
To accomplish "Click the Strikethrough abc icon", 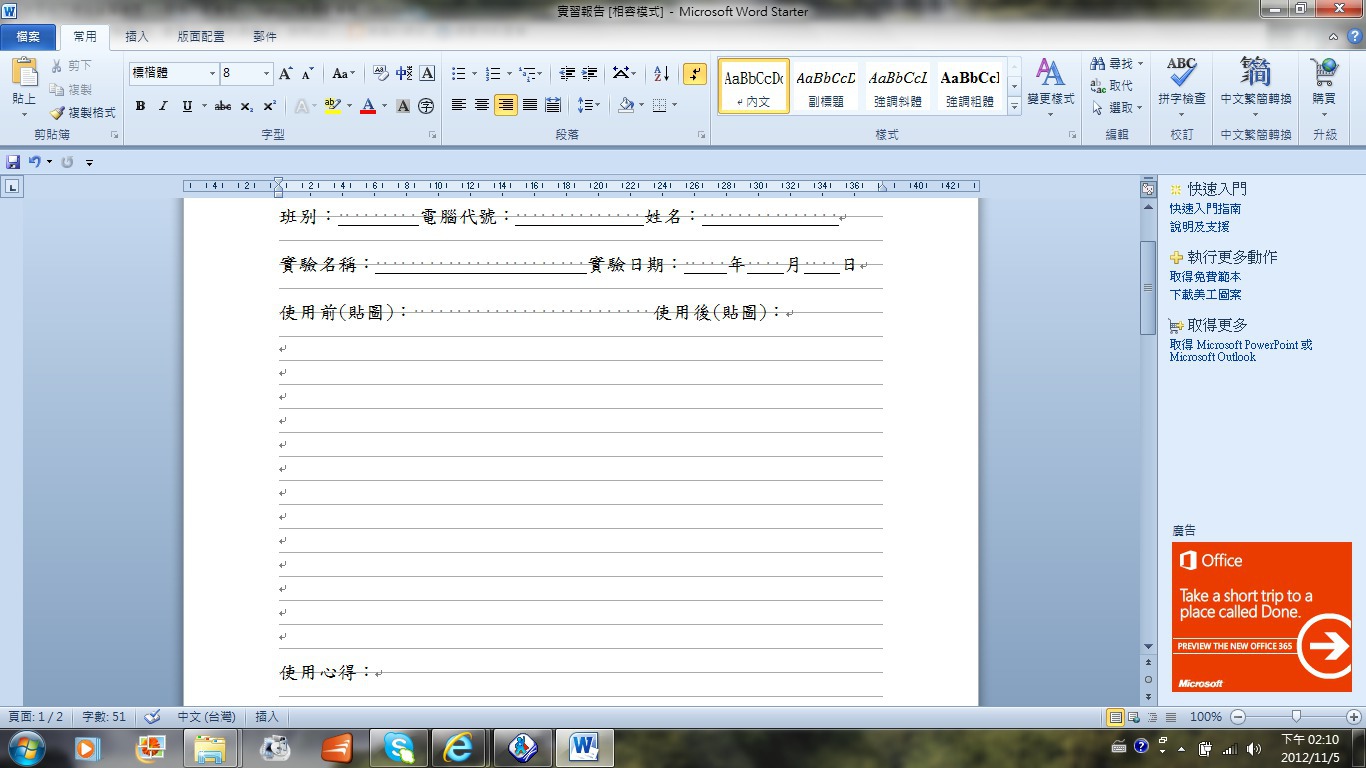I will pyautogui.click(x=223, y=106).
